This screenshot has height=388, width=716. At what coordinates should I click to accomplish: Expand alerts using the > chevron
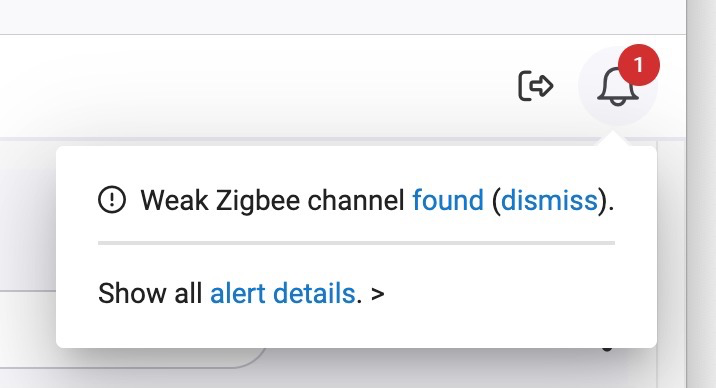(x=378, y=294)
